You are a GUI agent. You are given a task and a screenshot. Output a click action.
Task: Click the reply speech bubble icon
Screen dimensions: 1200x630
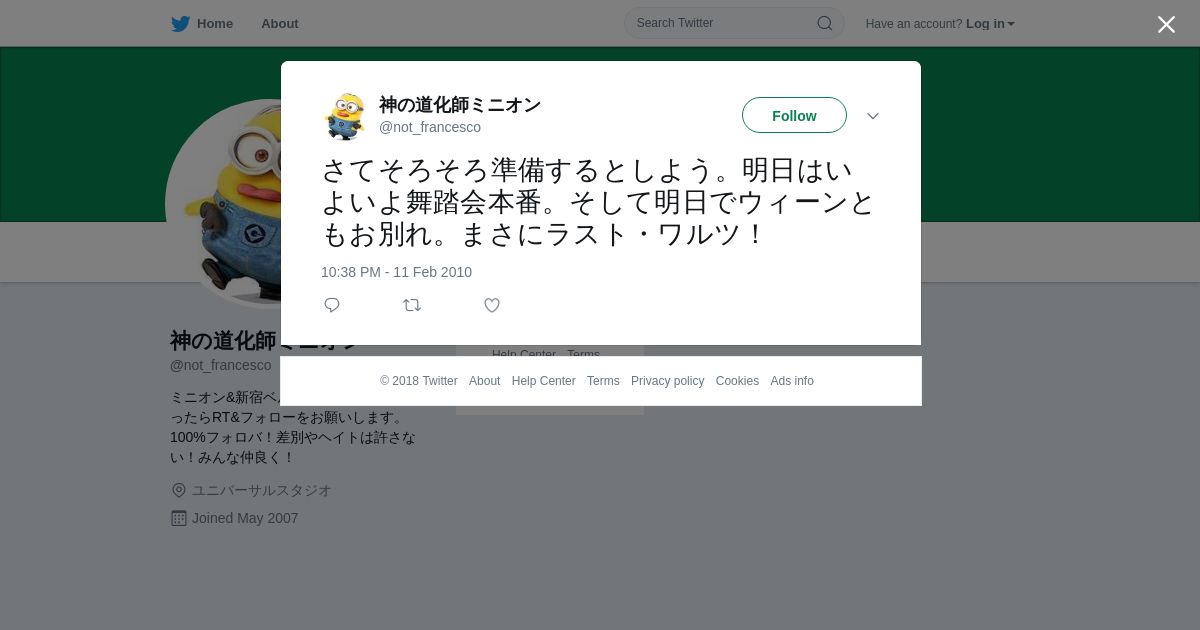[x=332, y=305]
